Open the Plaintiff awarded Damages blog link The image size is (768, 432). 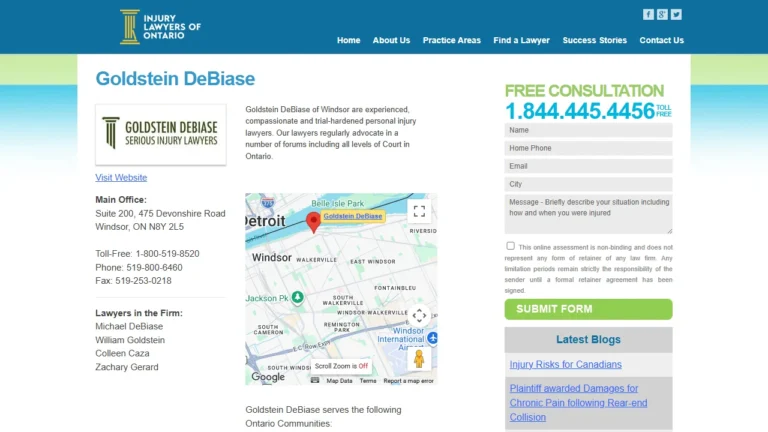coord(578,403)
